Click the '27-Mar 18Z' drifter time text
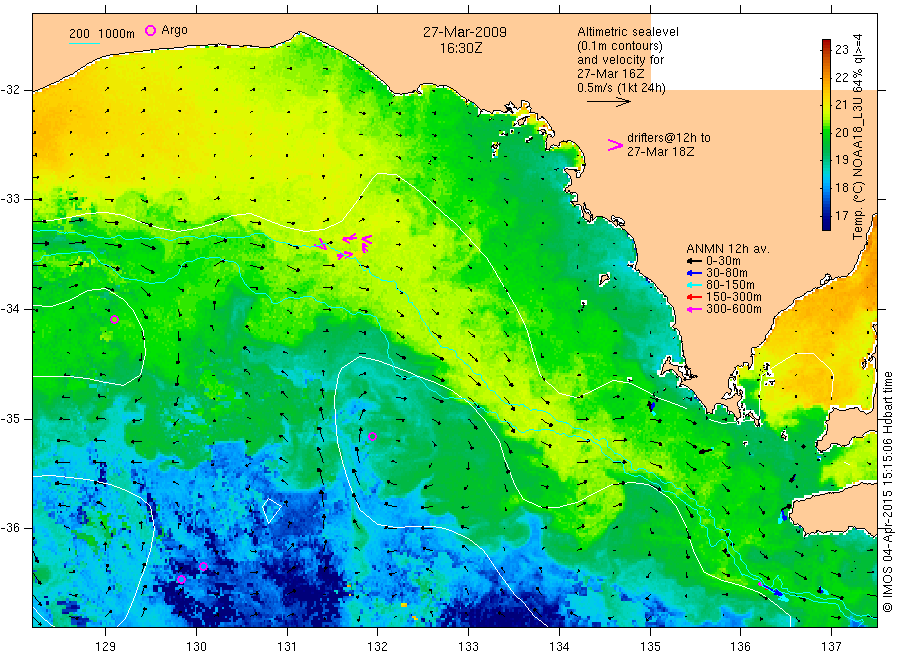 pos(661,152)
